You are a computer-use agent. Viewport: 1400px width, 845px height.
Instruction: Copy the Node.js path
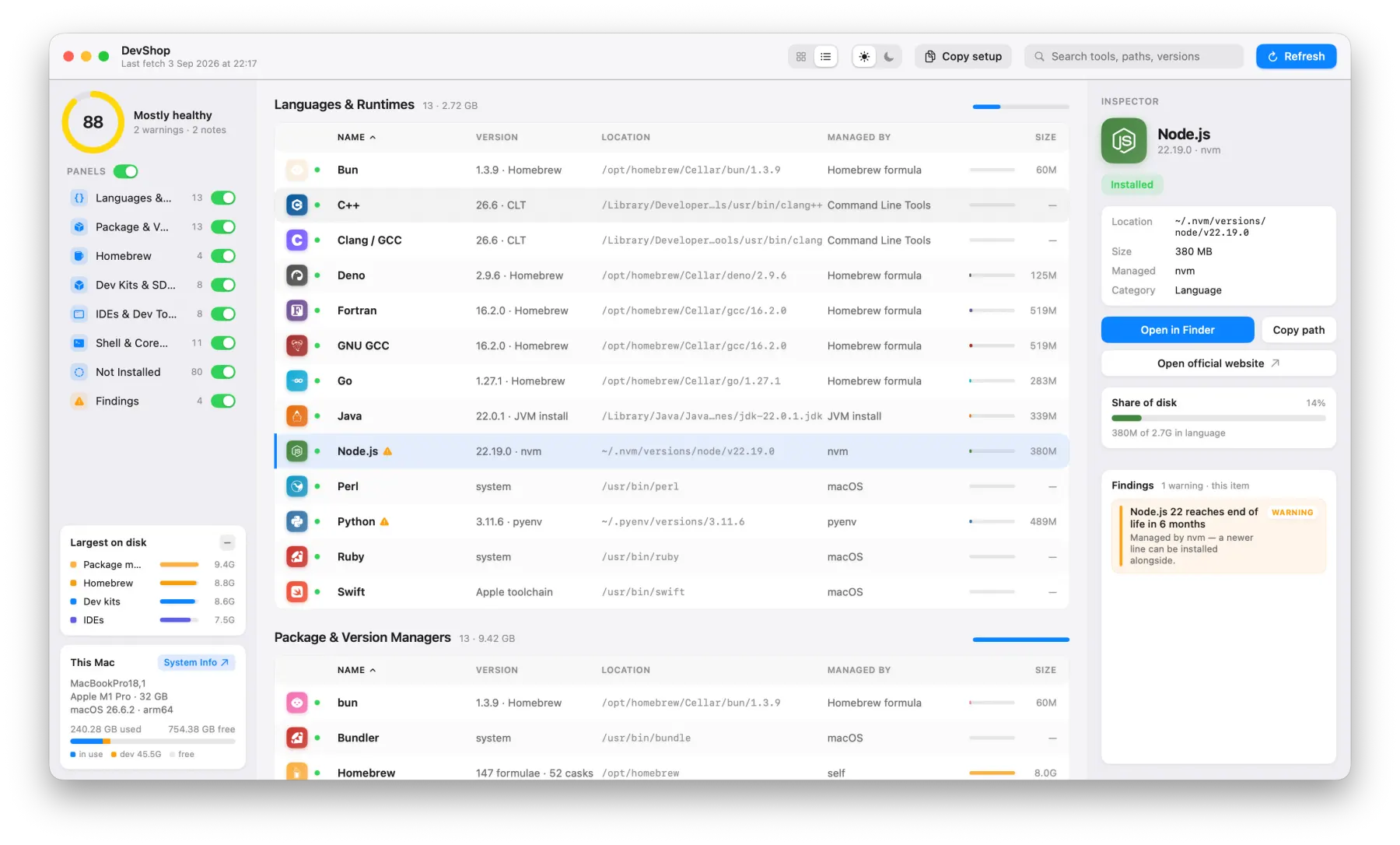coord(1298,330)
